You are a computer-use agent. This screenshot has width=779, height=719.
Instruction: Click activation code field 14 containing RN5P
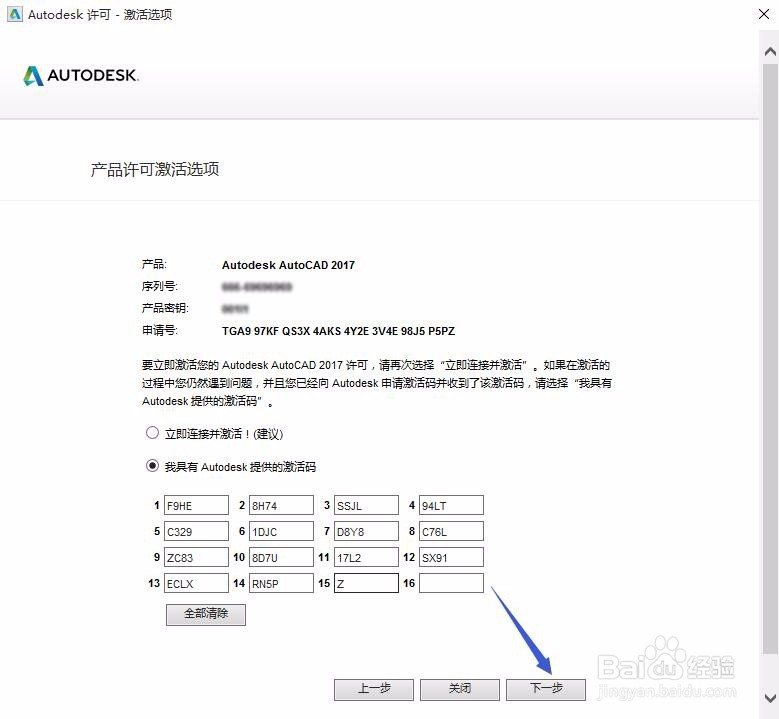[281, 583]
